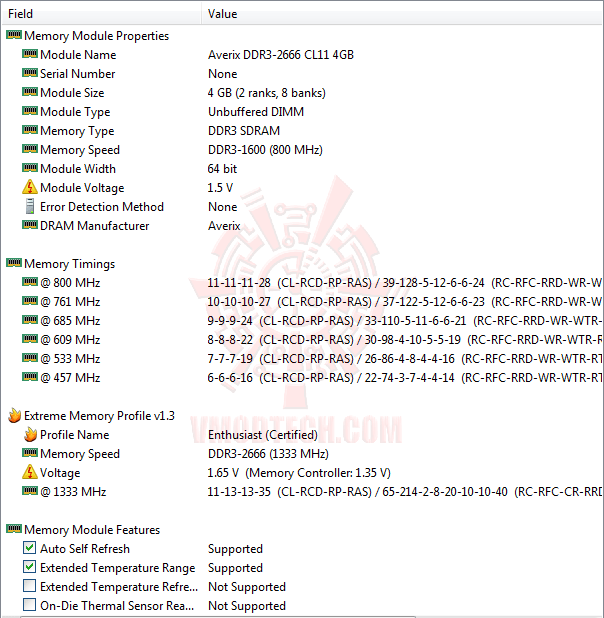This screenshot has height=618, width=604.
Task: Click the chip icon beside XMP Memory Speed DDR3-2666
Action: tap(30, 453)
